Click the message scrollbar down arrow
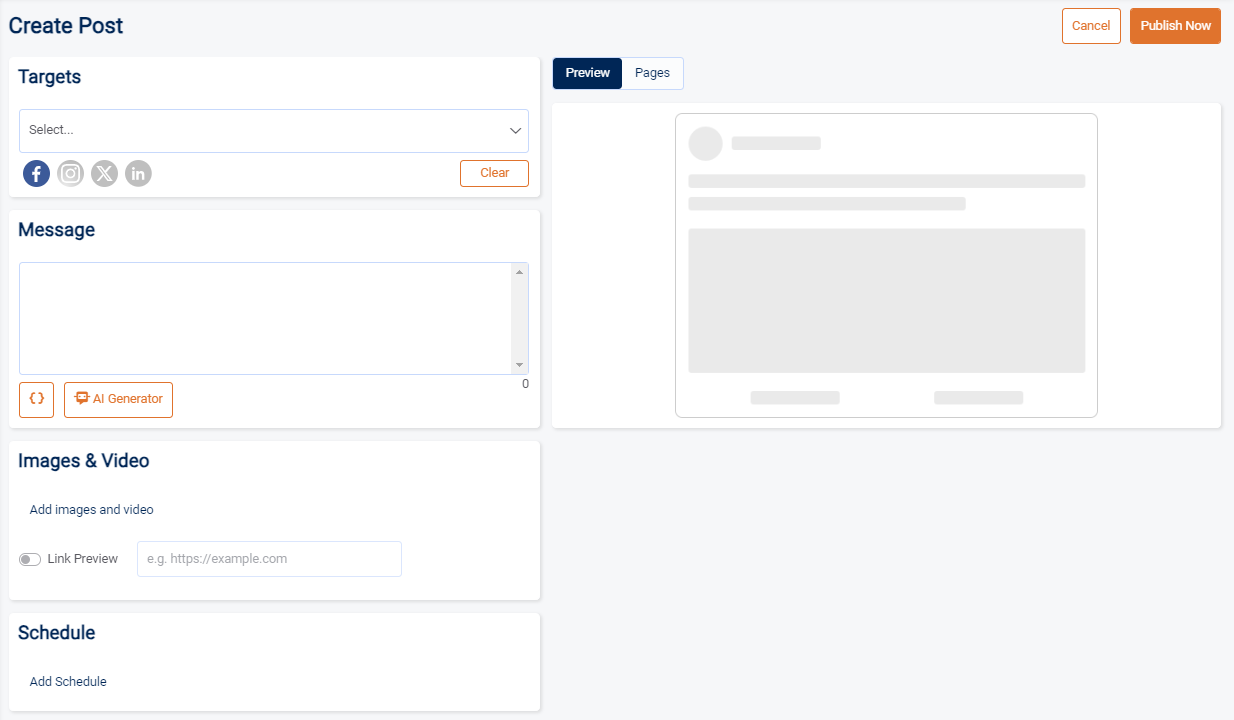The width and height of the screenshot is (1234, 720). 519,366
